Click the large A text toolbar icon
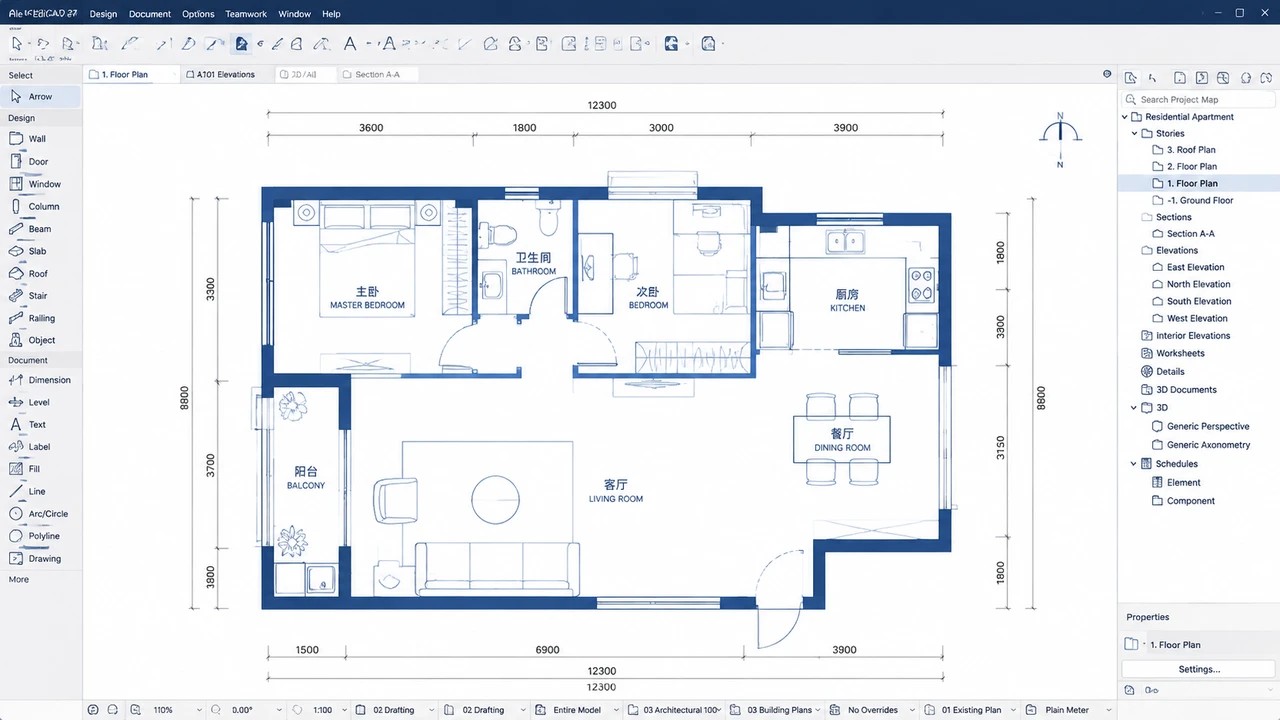The width and height of the screenshot is (1280, 720). (x=350, y=44)
